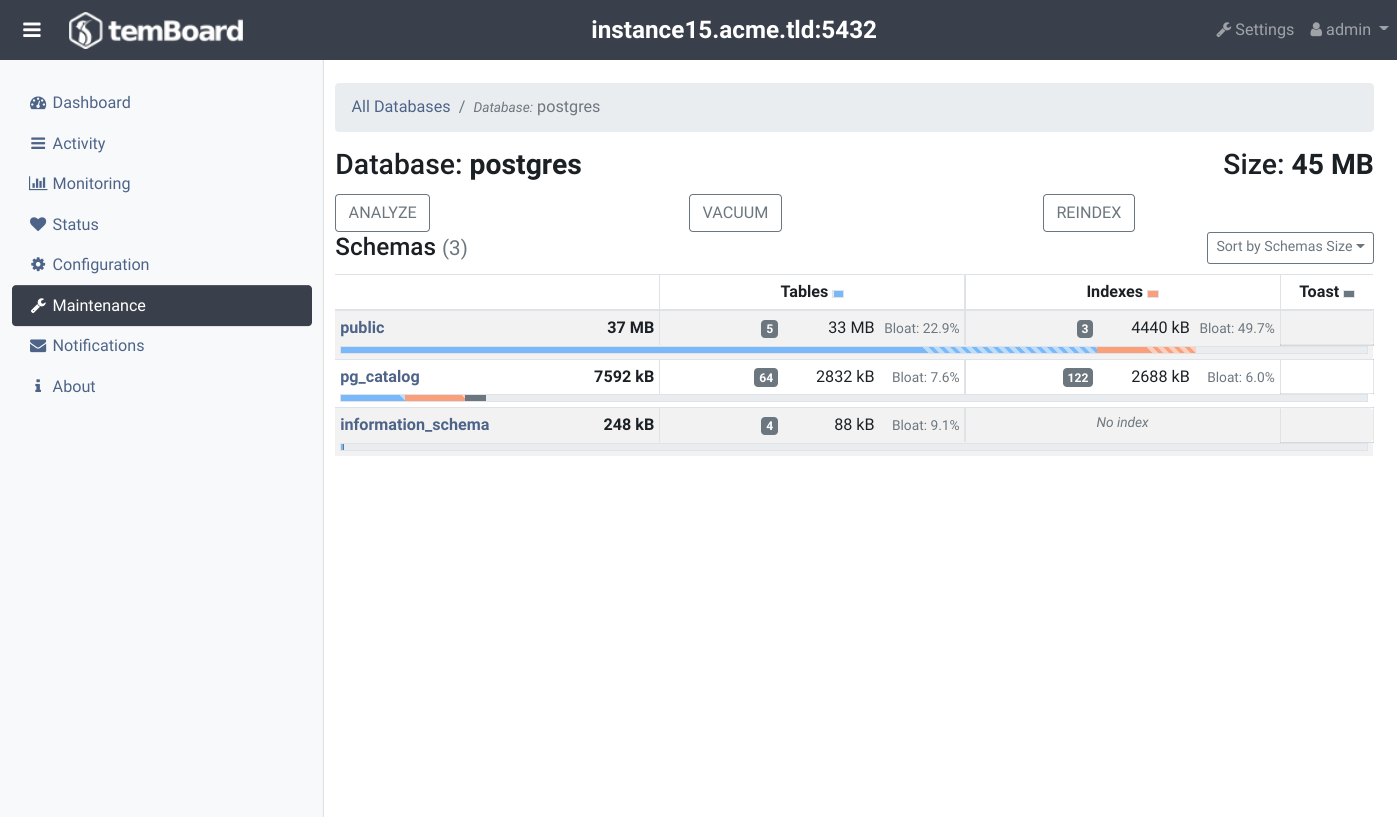The height and width of the screenshot is (817, 1397).
Task: Click the information_schema tables count badge 4
Action: [769, 426]
